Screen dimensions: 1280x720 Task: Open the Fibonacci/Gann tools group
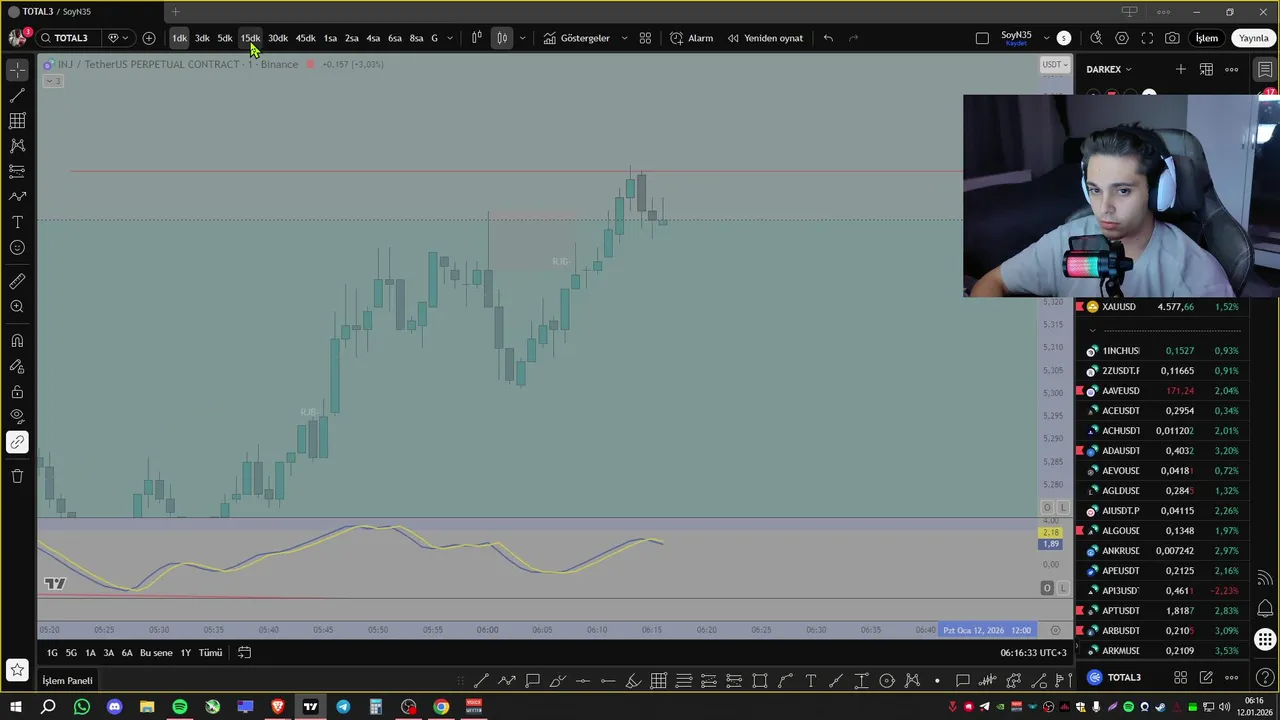point(17,120)
